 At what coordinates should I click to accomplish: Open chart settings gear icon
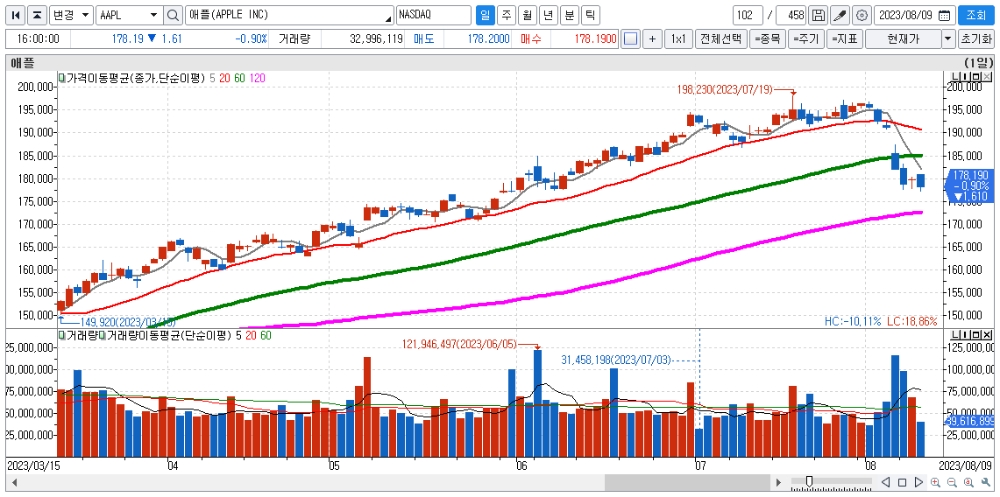(x=862, y=15)
